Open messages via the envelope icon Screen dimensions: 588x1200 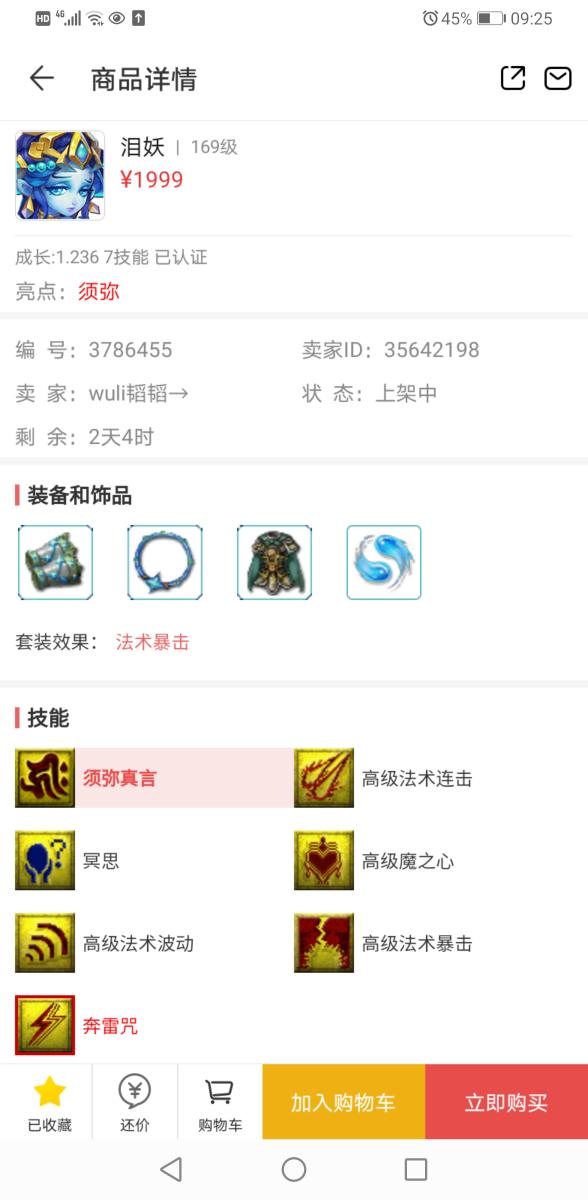[x=558, y=78]
